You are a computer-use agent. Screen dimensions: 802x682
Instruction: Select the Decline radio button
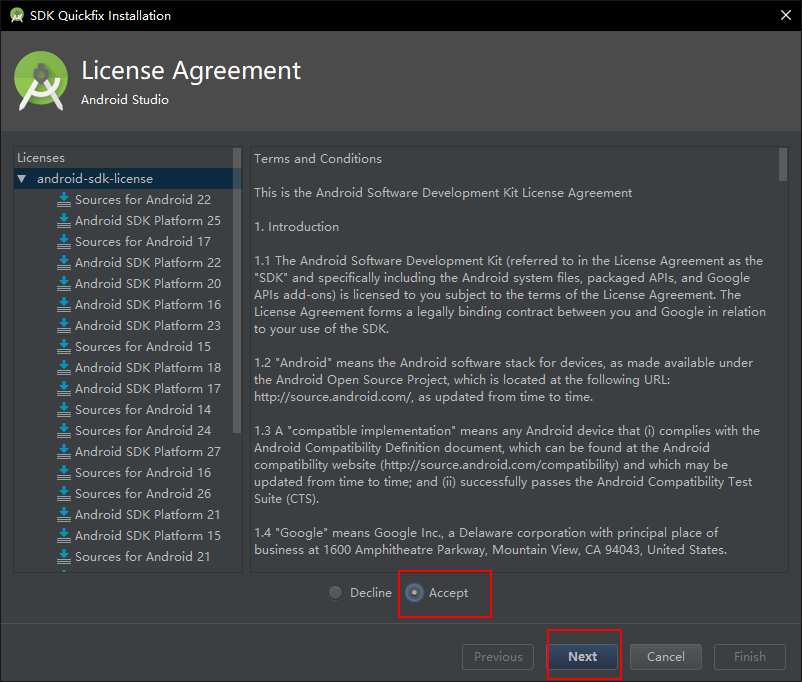tap(336, 593)
